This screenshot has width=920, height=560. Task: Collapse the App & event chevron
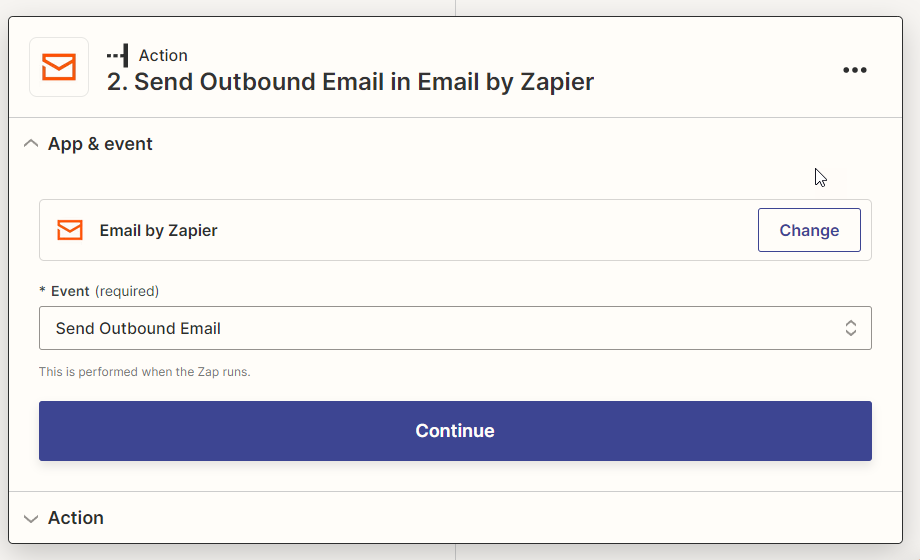[x=30, y=144]
